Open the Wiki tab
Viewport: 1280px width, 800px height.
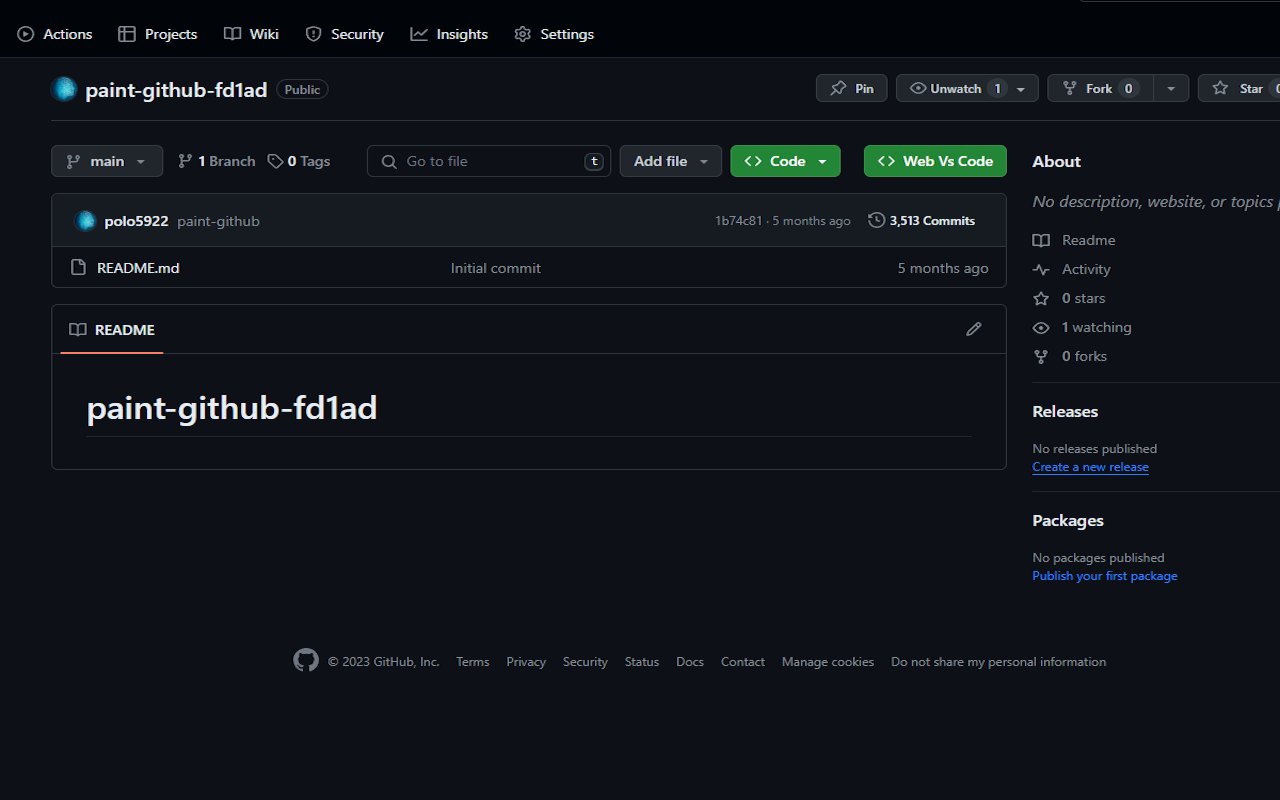(x=252, y=34)
